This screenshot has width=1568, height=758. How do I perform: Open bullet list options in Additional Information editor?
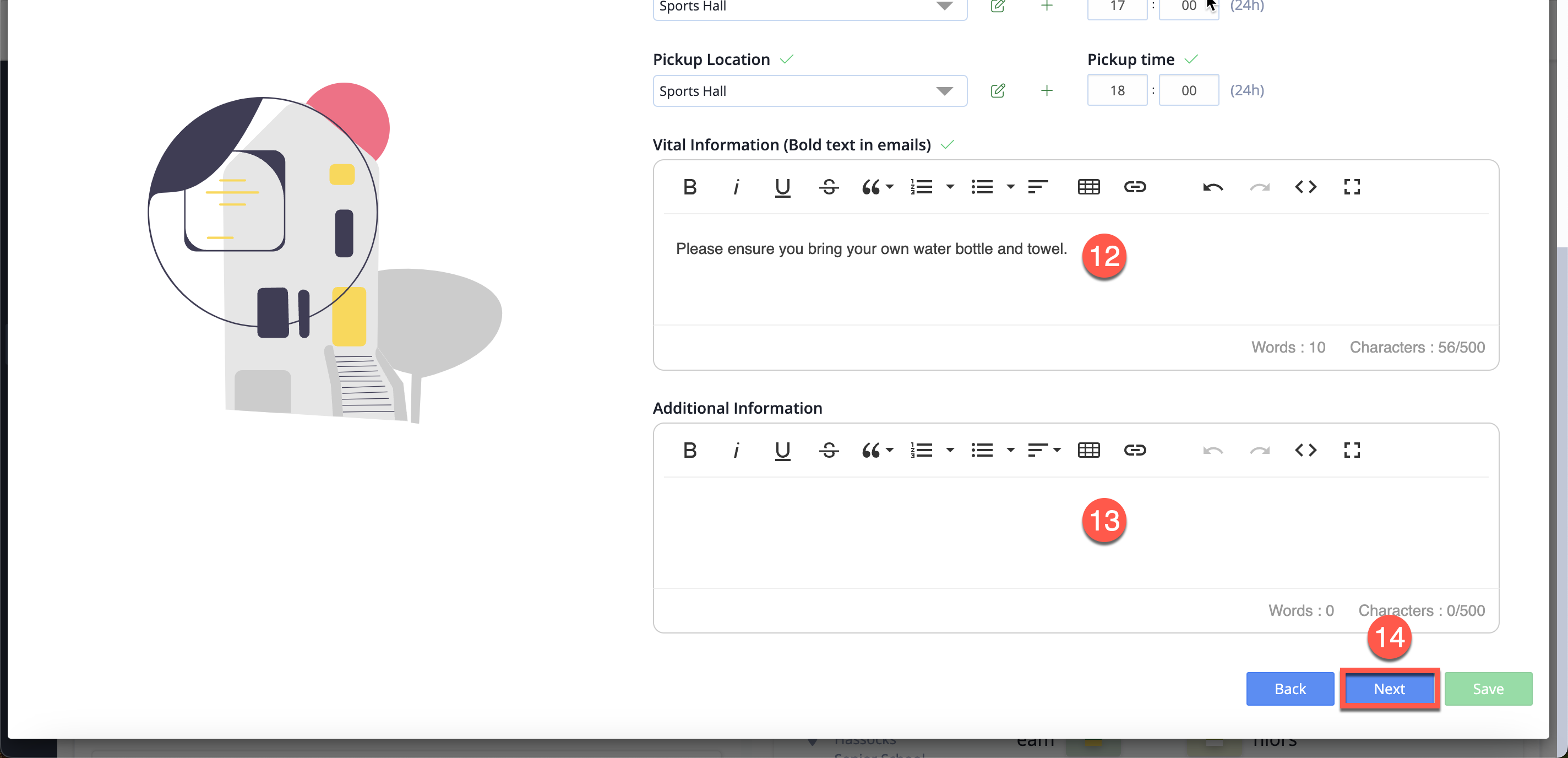pos(1010,450)
